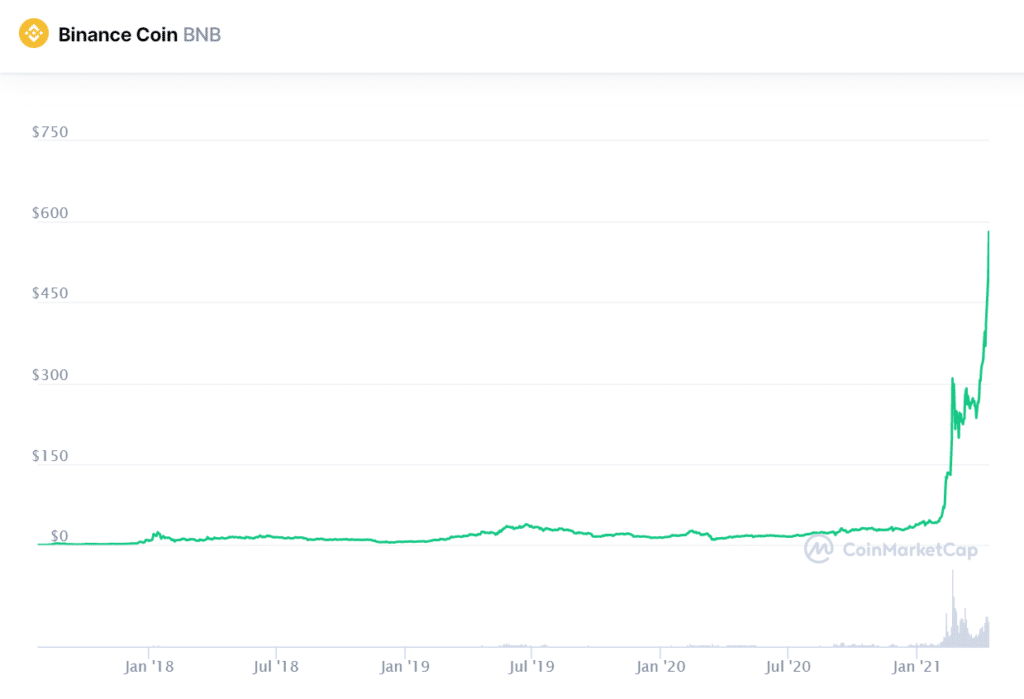
Task: Click the Jul '20 x-axis label
Action: [788, 666]
